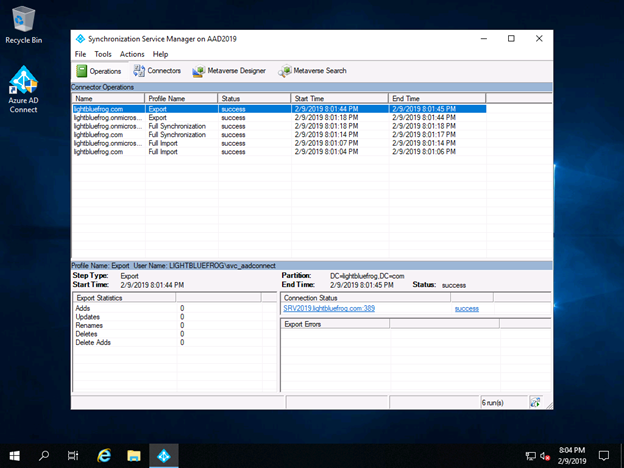This screenshot has height=468, width=624.
Task: Select the lightbluefrog.com Full Synchronization run at 8:01:14 PM
Action: pos(279,135)
